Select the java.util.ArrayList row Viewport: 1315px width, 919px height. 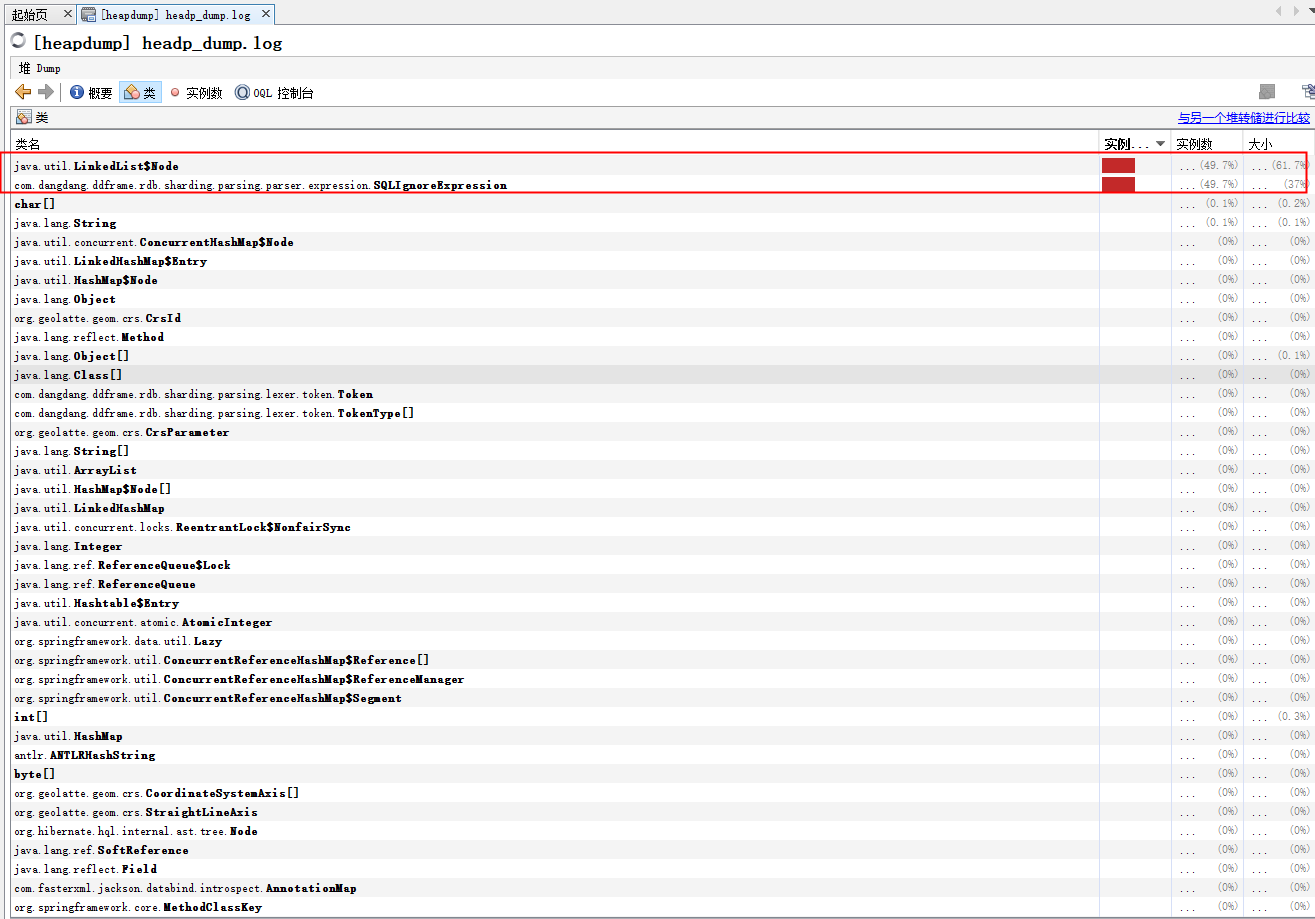(660, 470)
